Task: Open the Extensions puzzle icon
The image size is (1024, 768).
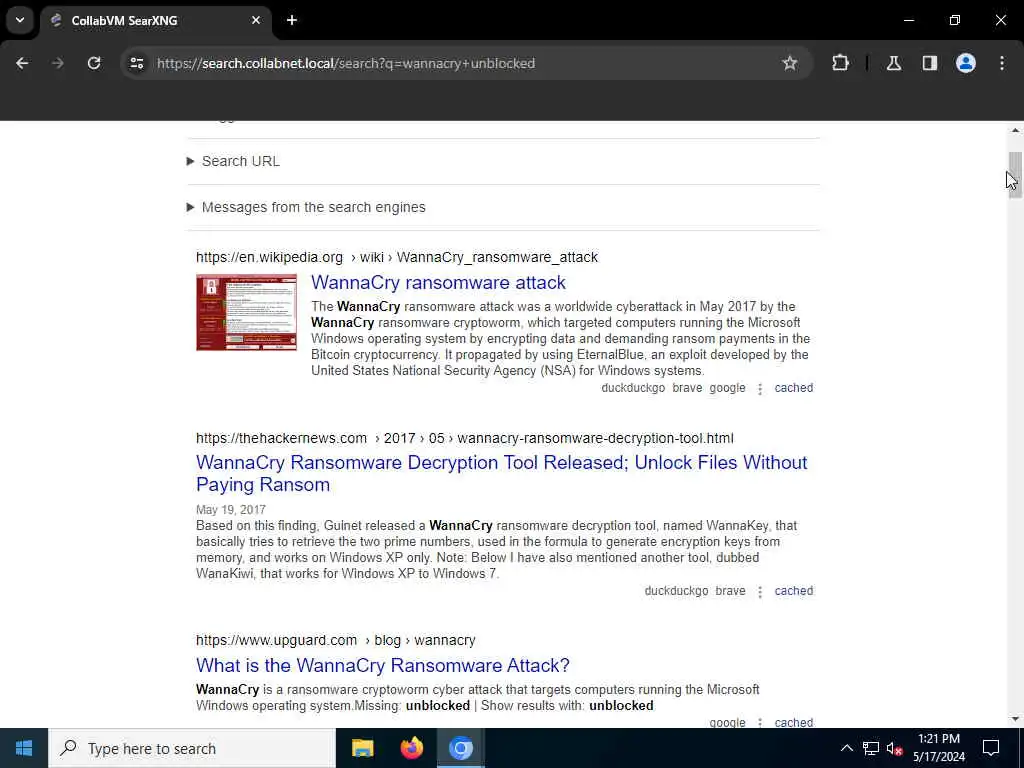Action: [840, 63]
